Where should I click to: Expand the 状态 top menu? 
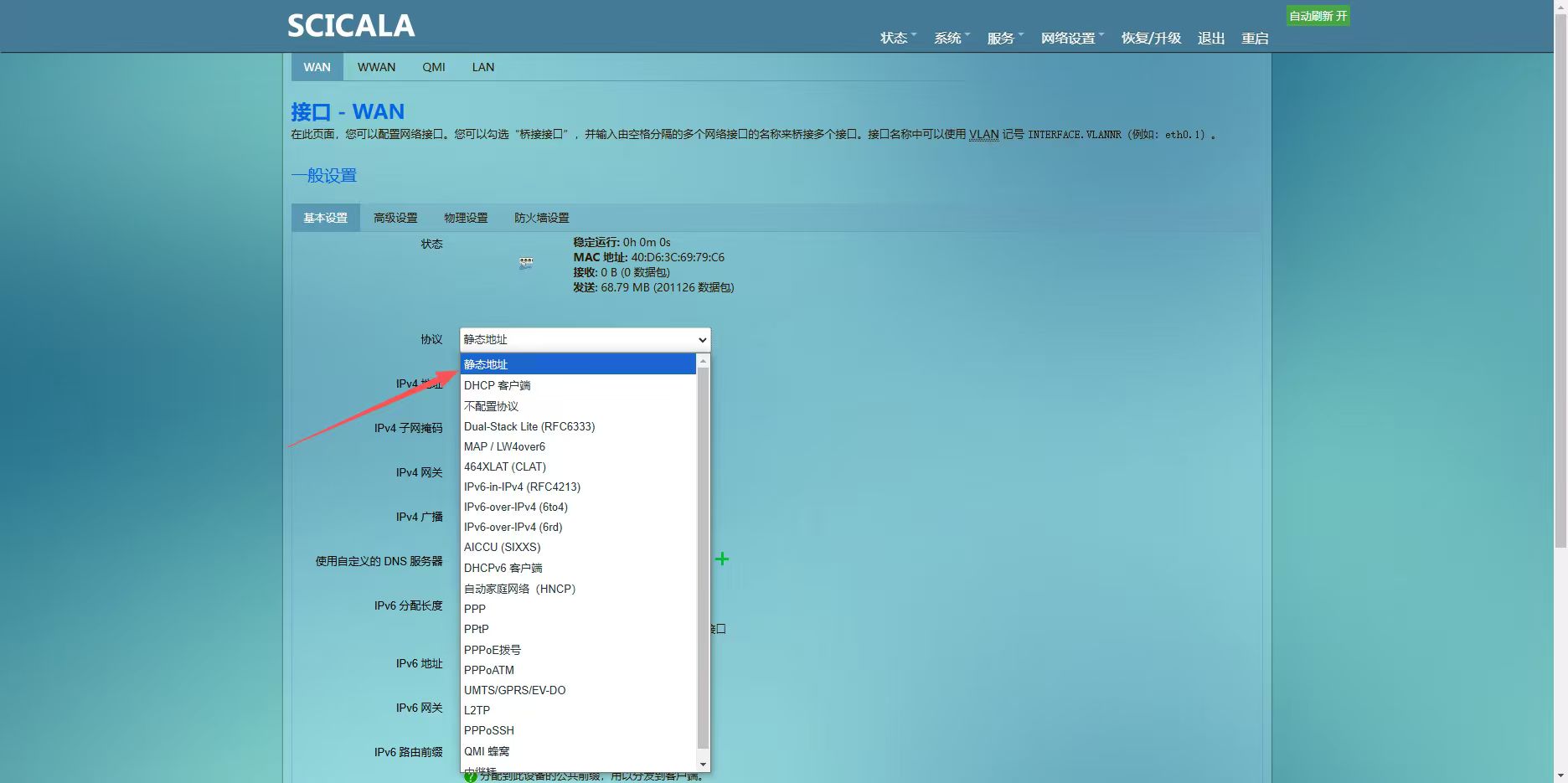(895, 39)
